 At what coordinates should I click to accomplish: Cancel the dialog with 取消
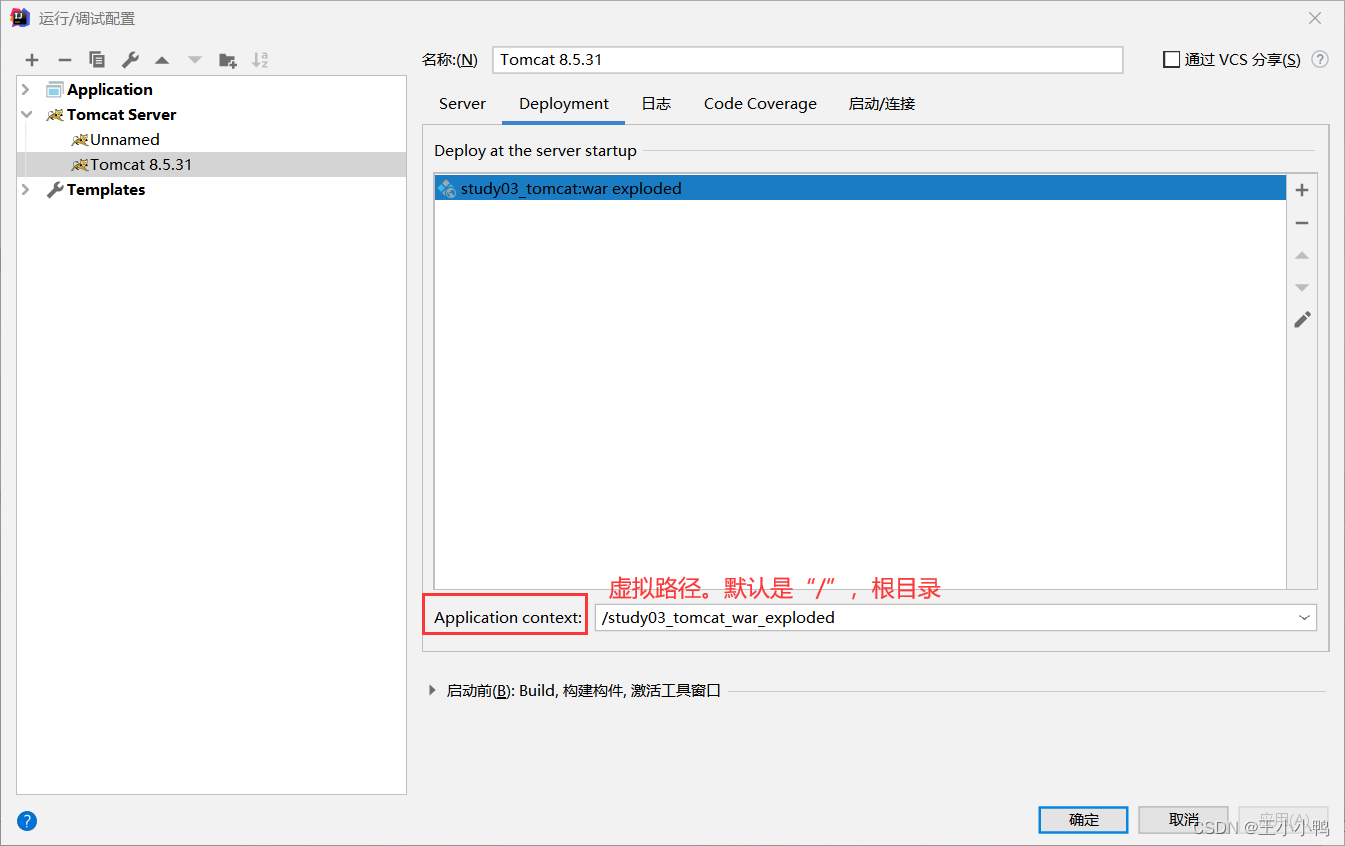tap(1183, 819)
